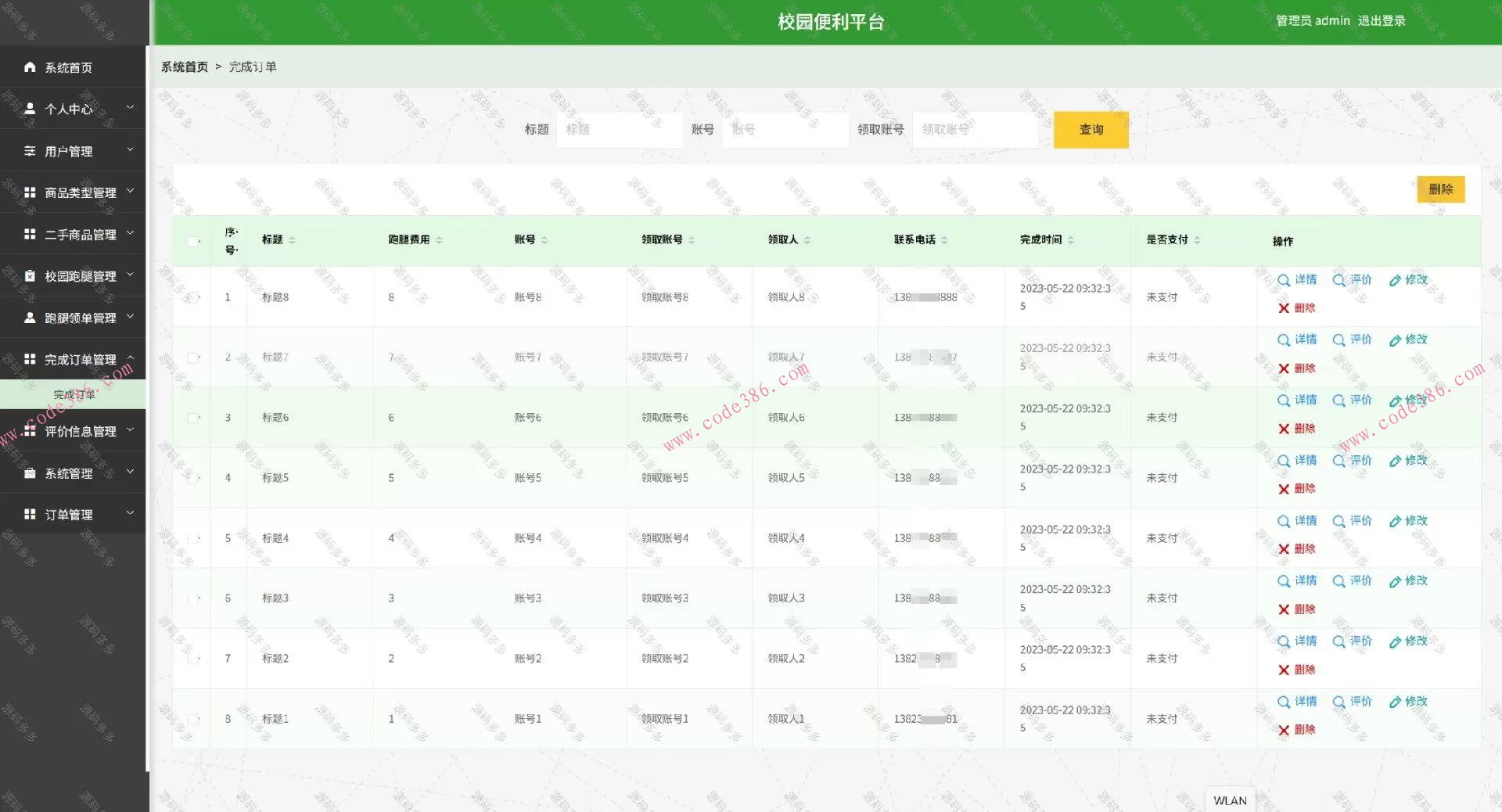This screenshot has height=812, width=1502.
Task: Select the 标题4 row checkbox
Action: point(192,538)
